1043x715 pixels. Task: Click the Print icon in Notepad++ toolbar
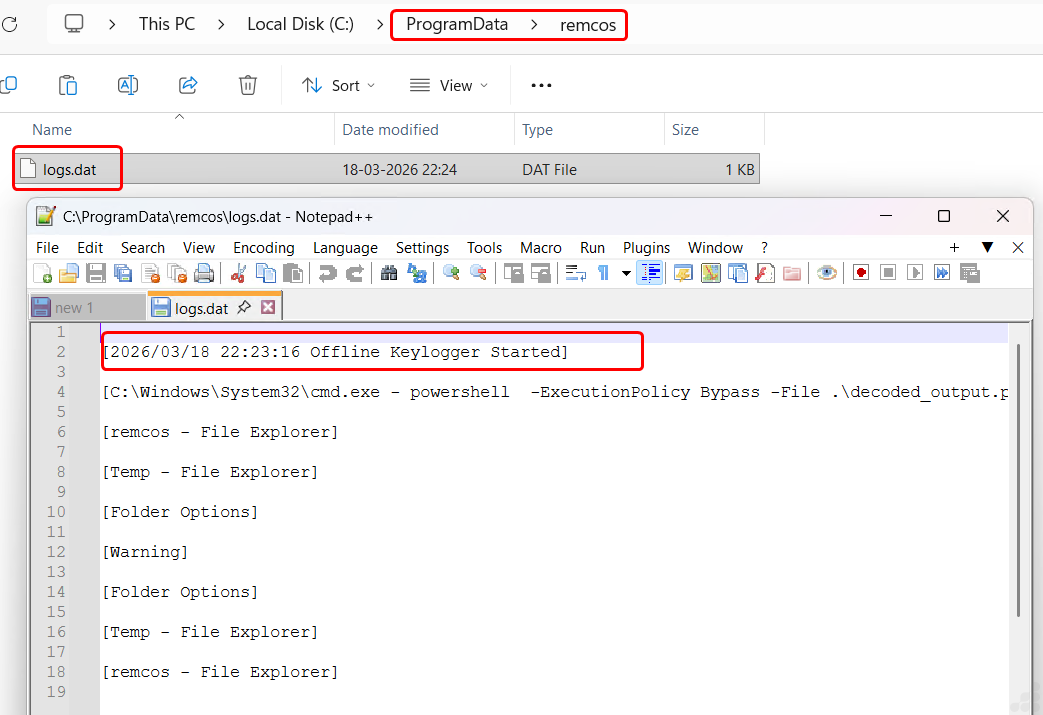click(x=204, y=273)
